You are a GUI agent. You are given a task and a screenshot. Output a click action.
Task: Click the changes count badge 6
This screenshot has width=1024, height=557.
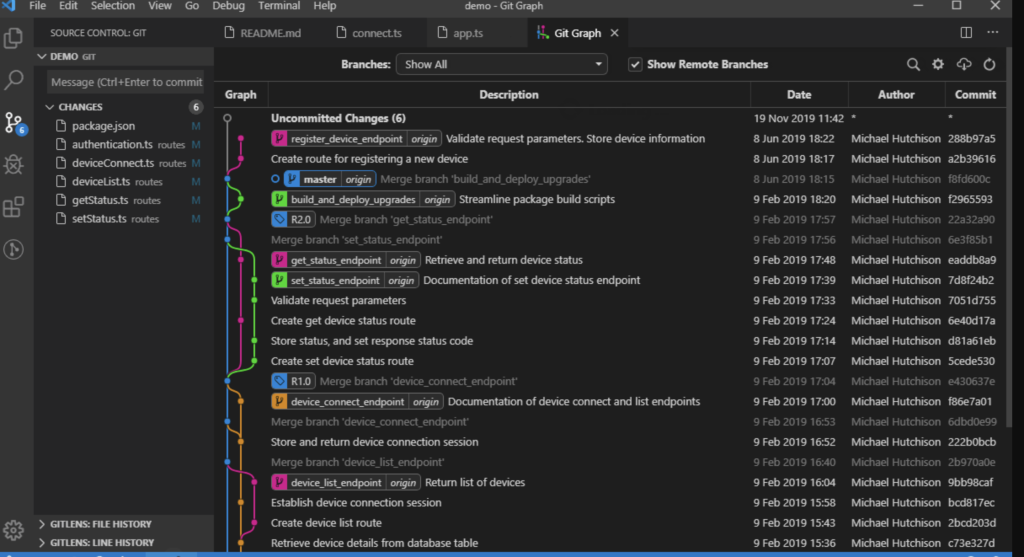point(195,106)
